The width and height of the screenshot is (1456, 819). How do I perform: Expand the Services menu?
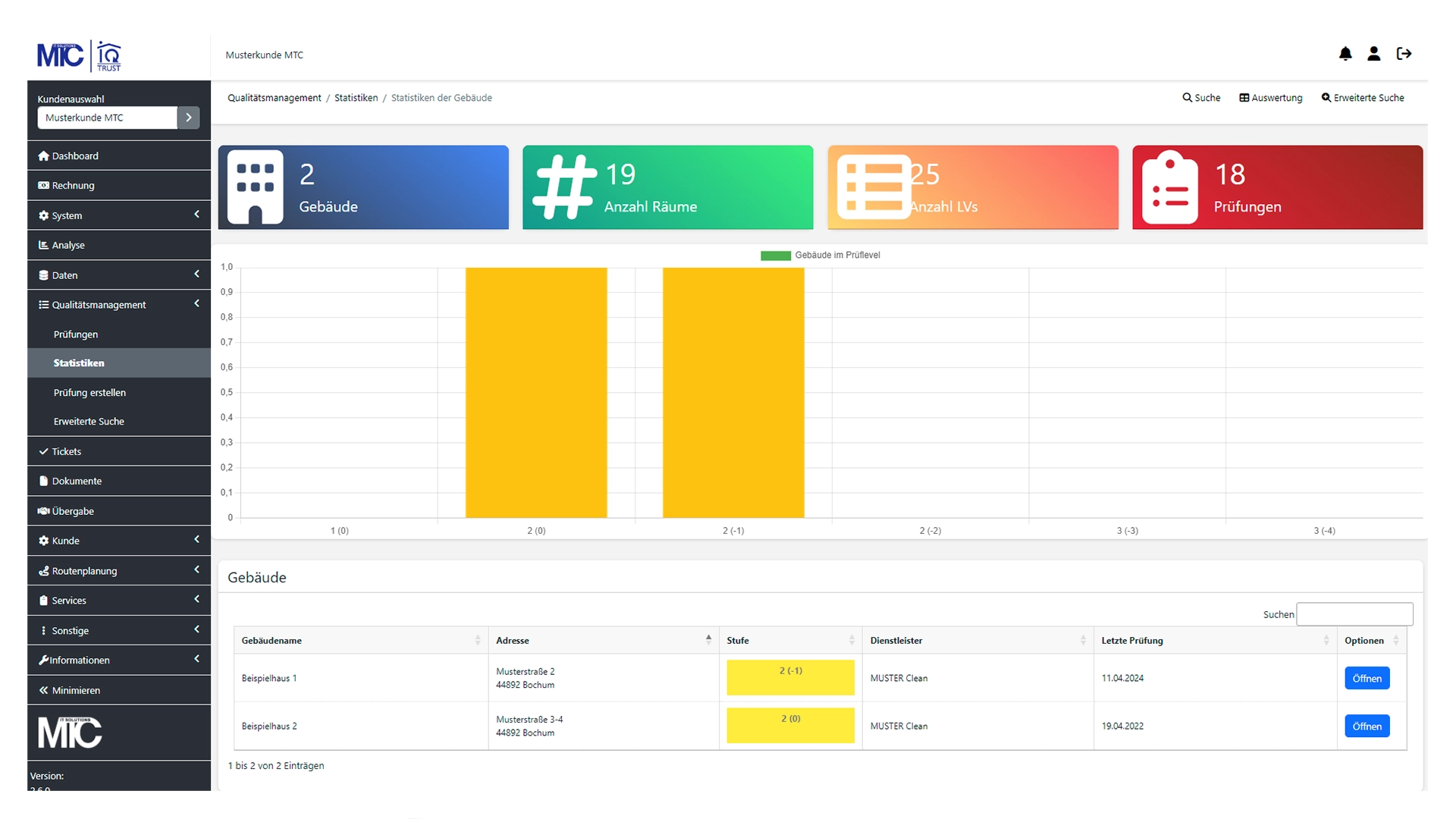(119, 601)
